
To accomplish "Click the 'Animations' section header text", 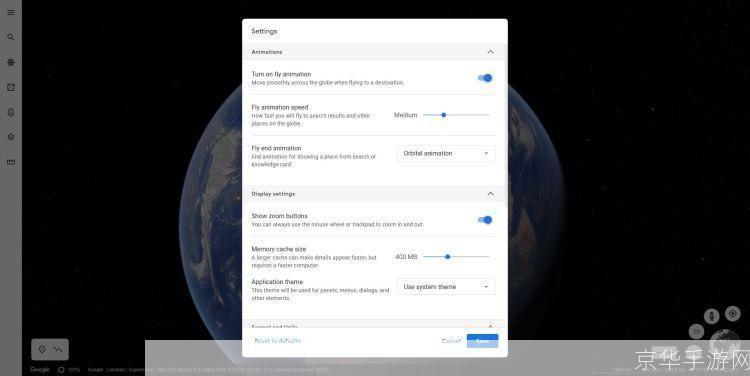I will pos(267,52).
